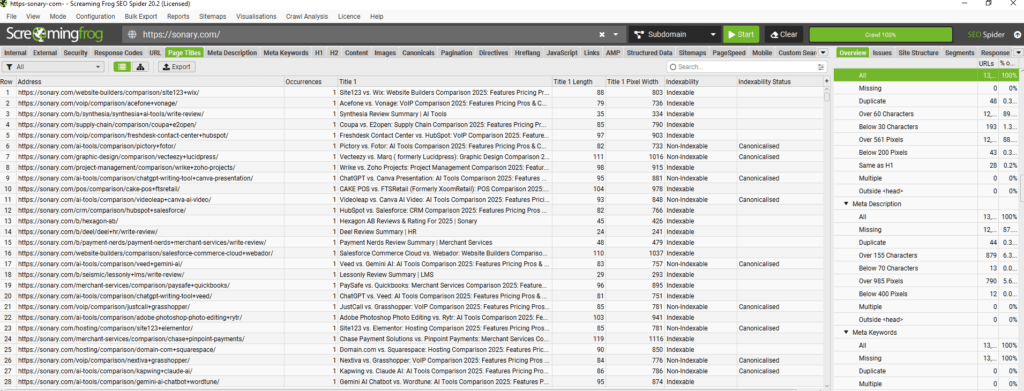Open the Issues tab in right panel

882,53
